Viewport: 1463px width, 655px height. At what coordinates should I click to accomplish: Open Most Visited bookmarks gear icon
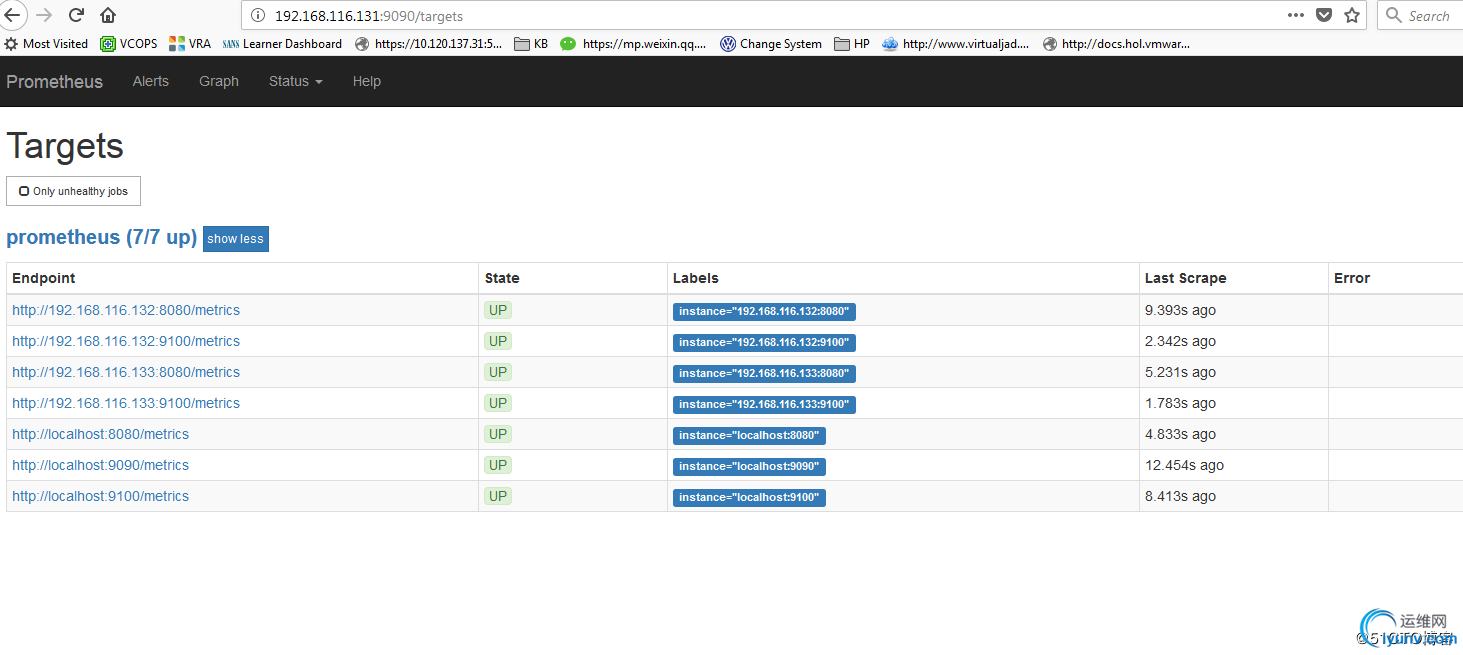tap(11, 44)
